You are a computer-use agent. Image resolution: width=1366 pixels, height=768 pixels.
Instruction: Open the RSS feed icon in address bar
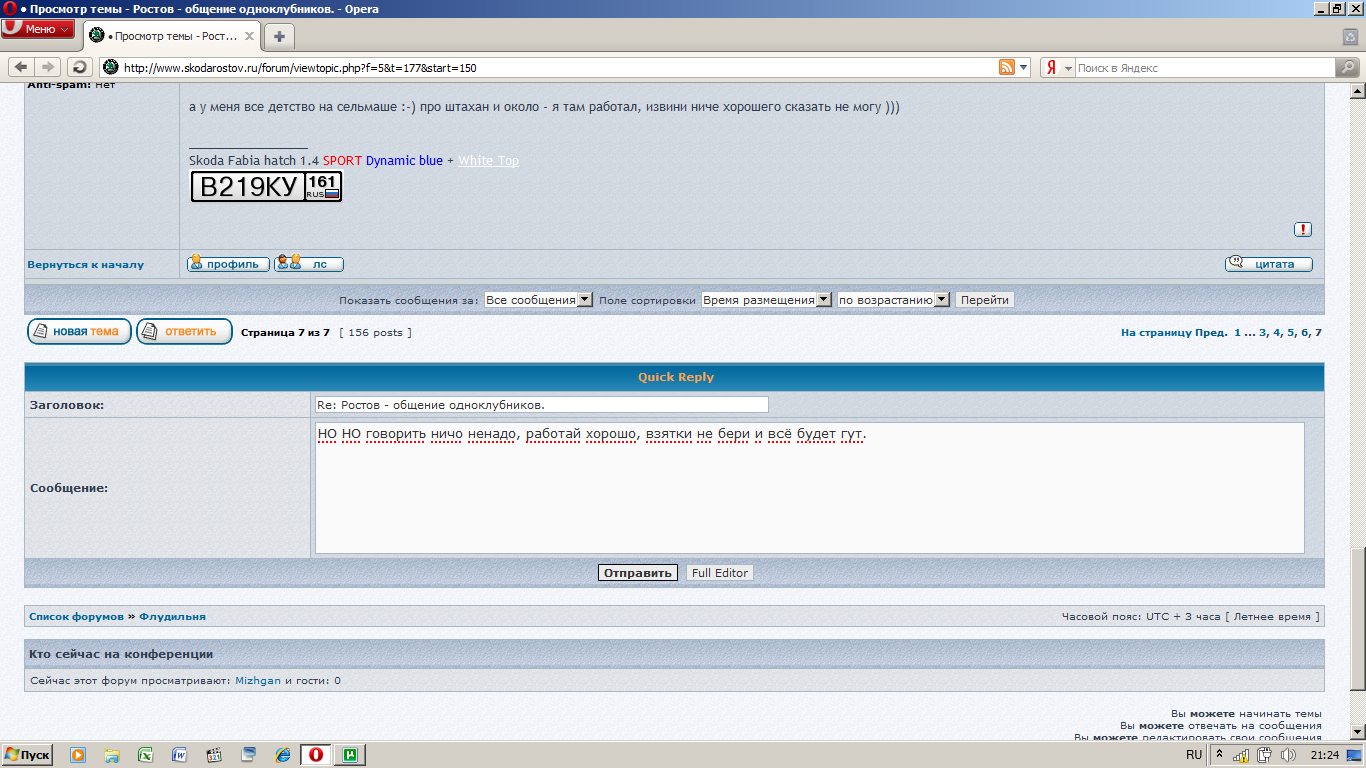click(1007, 67)
